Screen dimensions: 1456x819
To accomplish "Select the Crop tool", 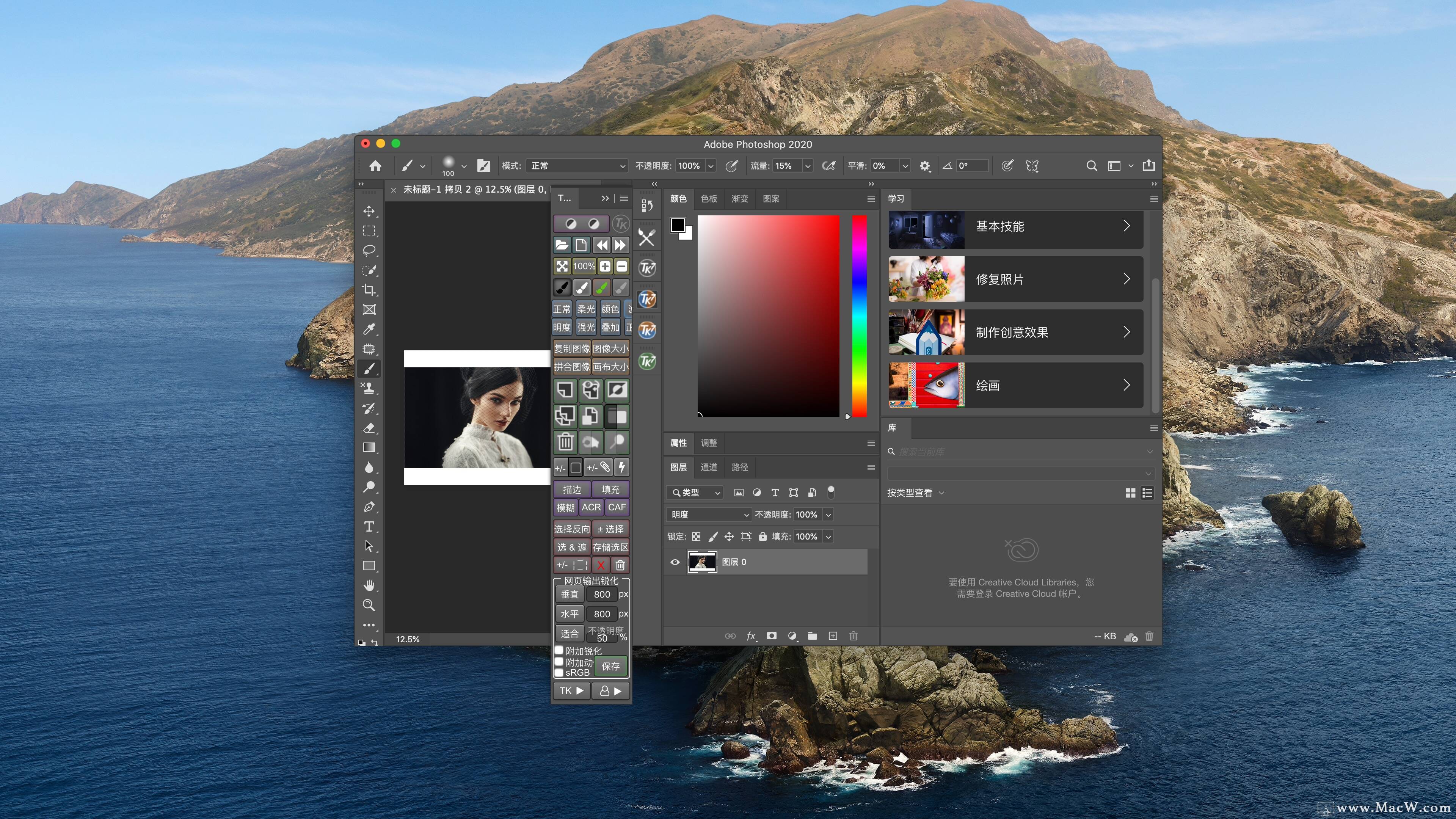I will pos(369,290).
